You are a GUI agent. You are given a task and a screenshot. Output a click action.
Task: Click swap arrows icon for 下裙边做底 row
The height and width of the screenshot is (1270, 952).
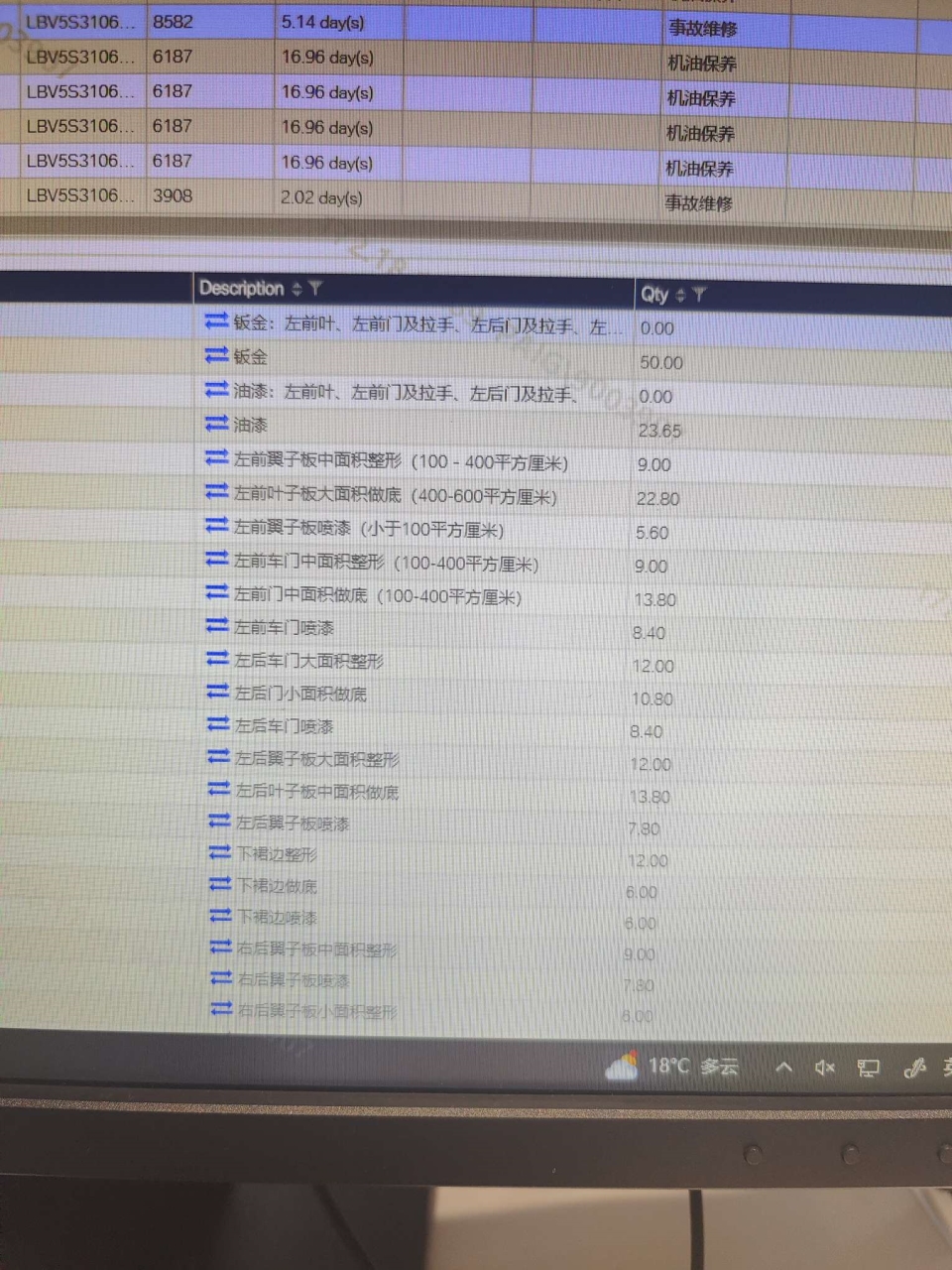pyautogui.click(x=220, y=884)
